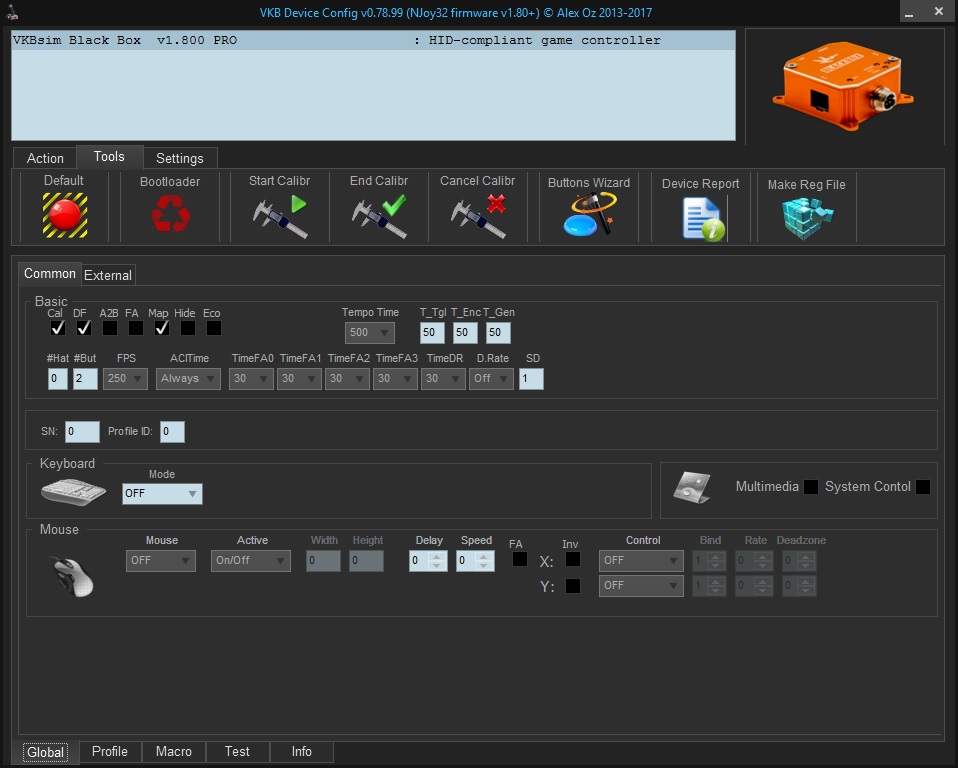This screenshot has height=768, width=958.
Task: Uncheck the DF checkbox
Action: coord(84,328)
